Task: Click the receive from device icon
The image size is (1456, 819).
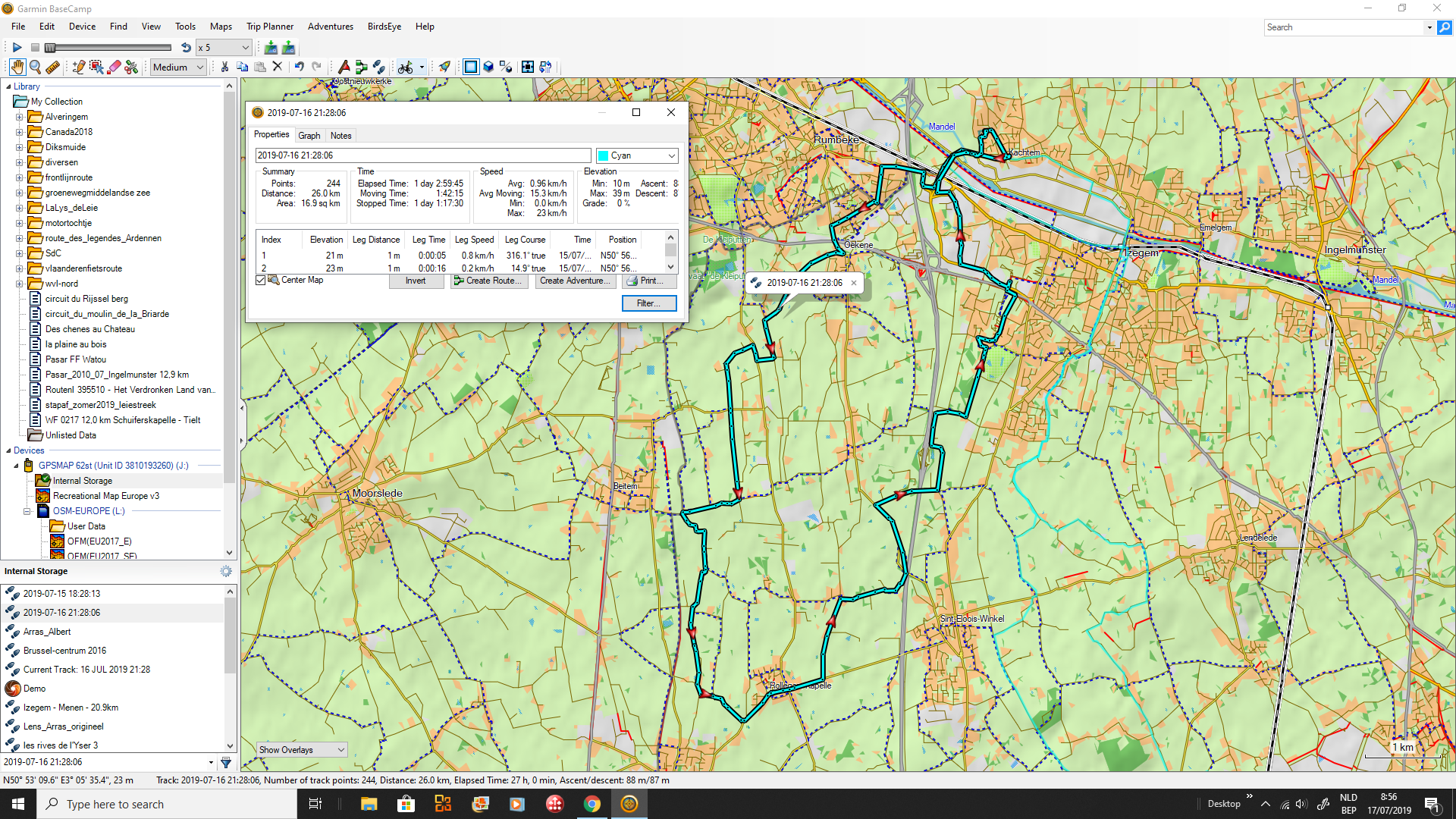Action: point(271,47)
